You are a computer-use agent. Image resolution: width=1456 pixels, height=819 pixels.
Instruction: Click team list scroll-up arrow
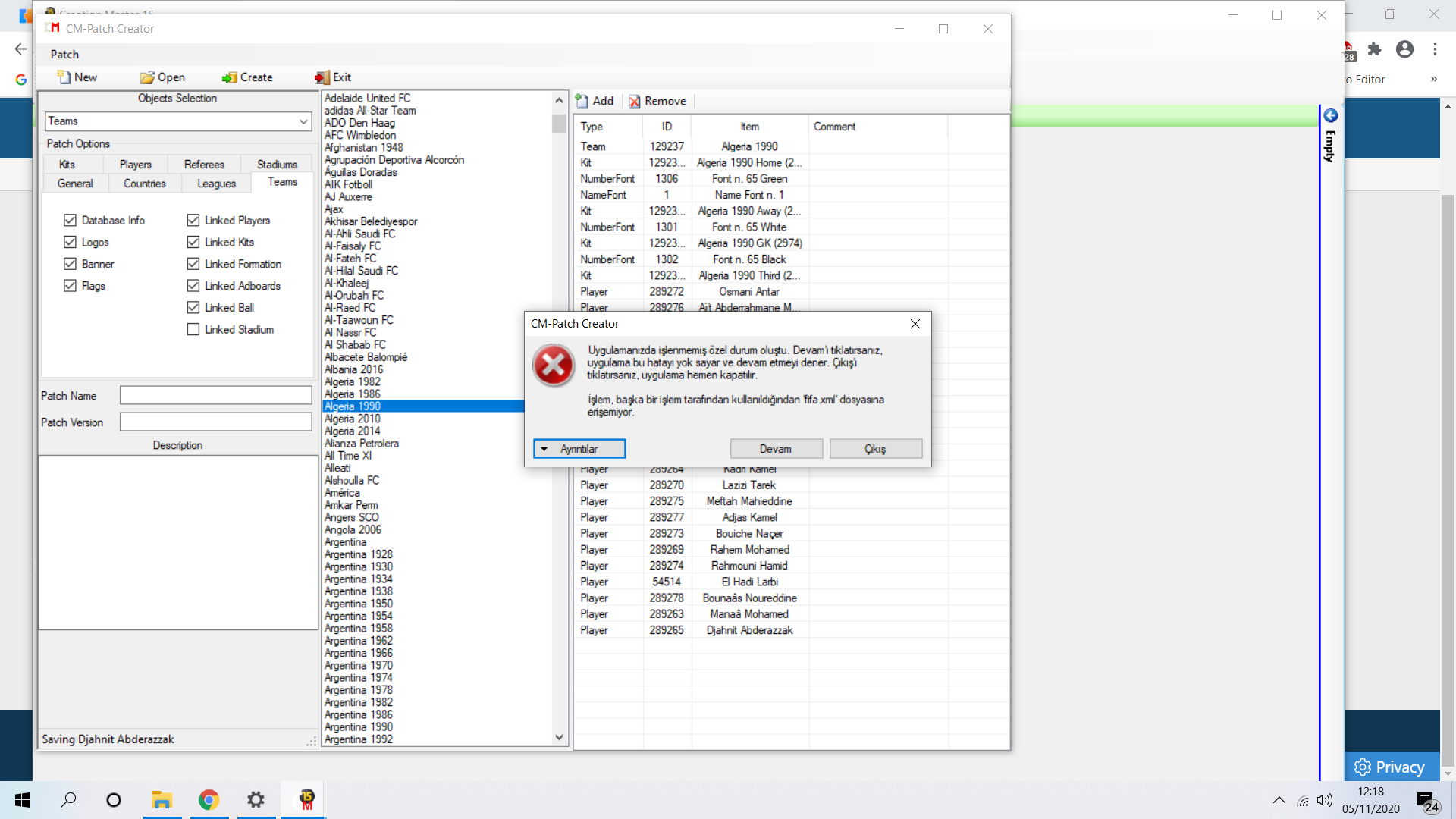coord(559,100)
